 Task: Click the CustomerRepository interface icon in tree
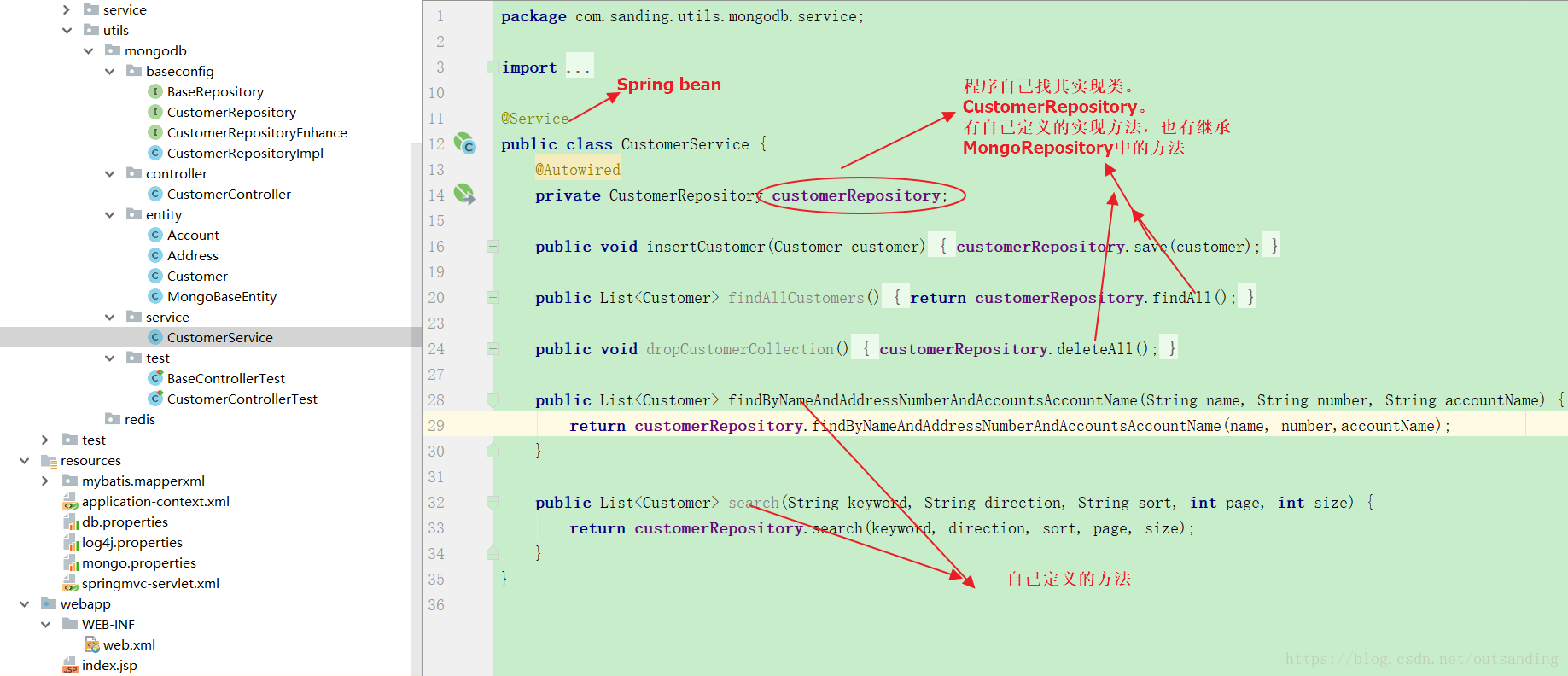pos(155,112)
